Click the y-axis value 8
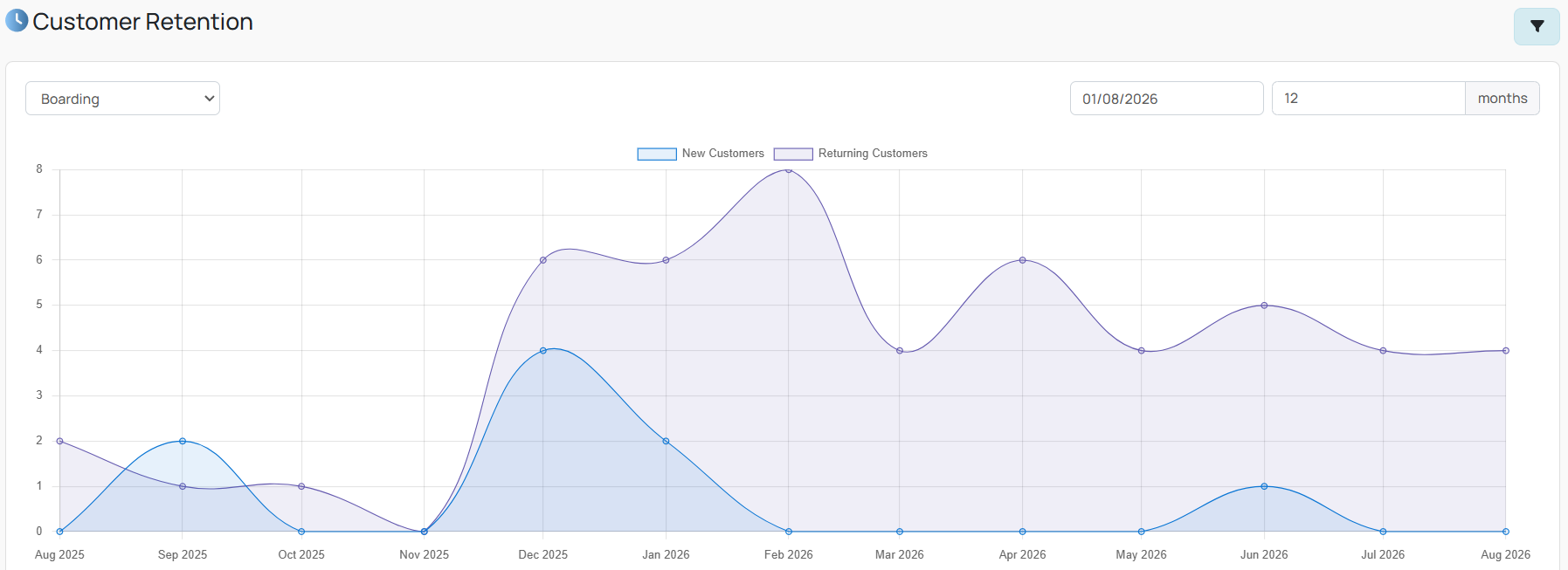Image resolution: width=1568 pixels, height=570 pixels. pos(39,169)
